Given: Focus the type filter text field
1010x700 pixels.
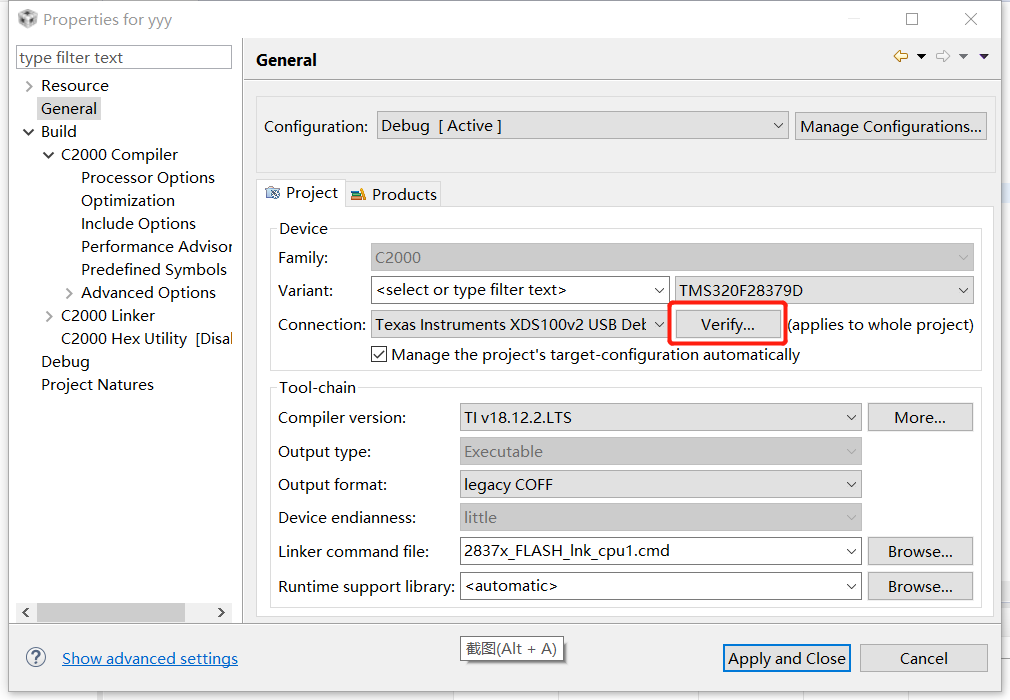Looking at the screenshot, I should pos(124,58).
